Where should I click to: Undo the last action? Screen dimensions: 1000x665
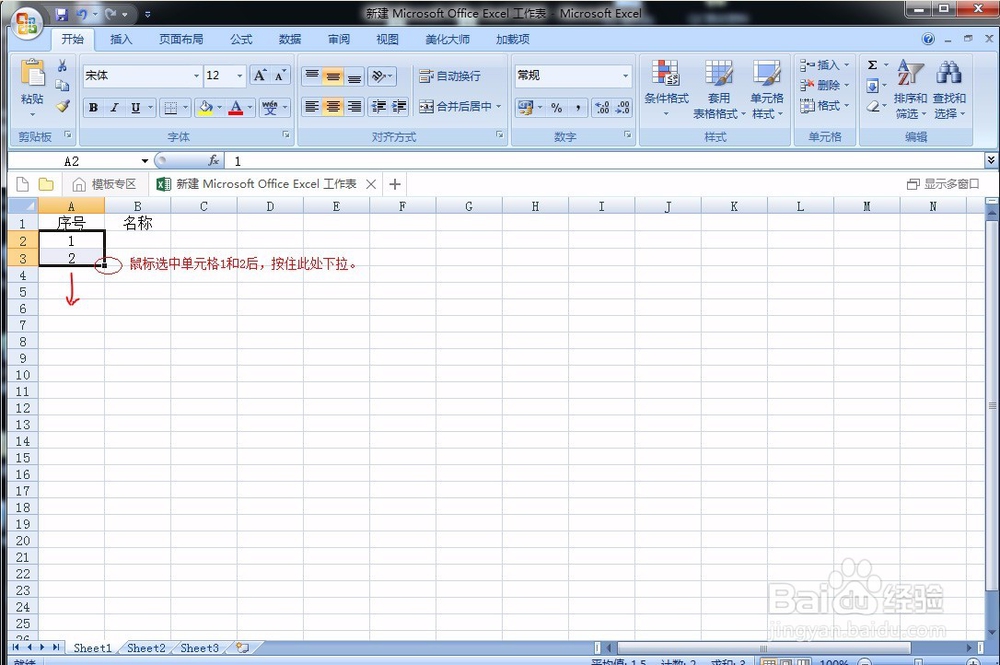click(82, 13)
